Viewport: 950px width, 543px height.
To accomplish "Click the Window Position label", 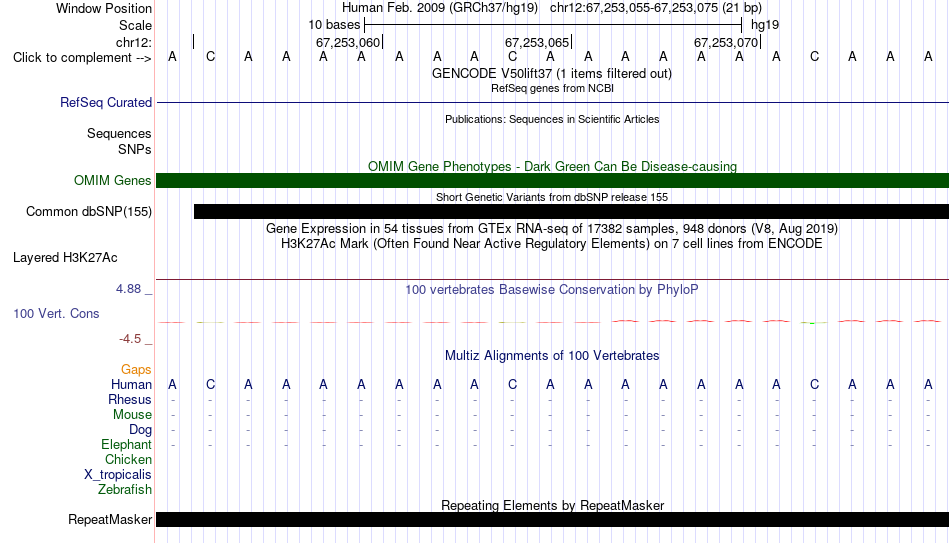I will [x=104, y=8].
